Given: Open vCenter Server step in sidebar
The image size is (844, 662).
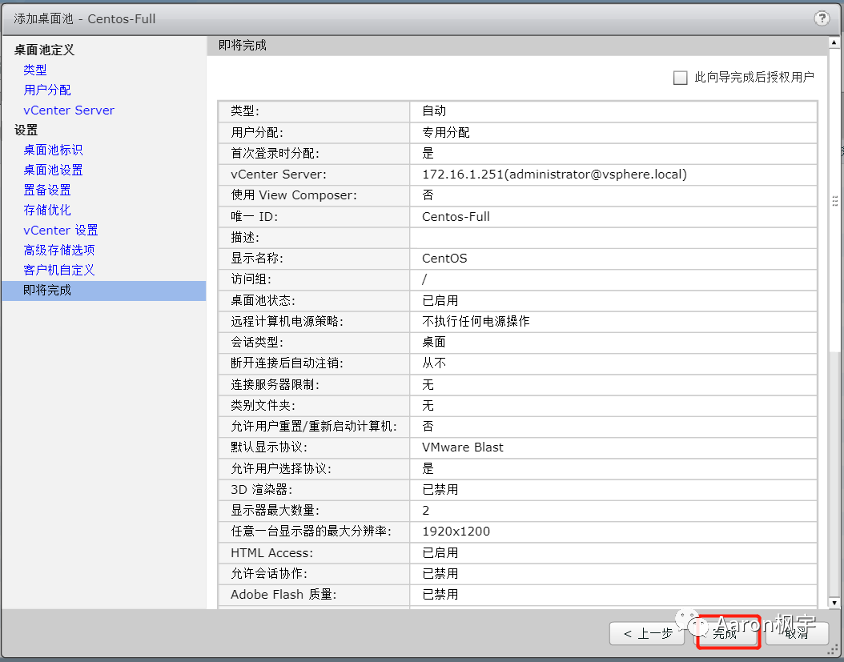Looking at the screenshot, I should (69, 110).
